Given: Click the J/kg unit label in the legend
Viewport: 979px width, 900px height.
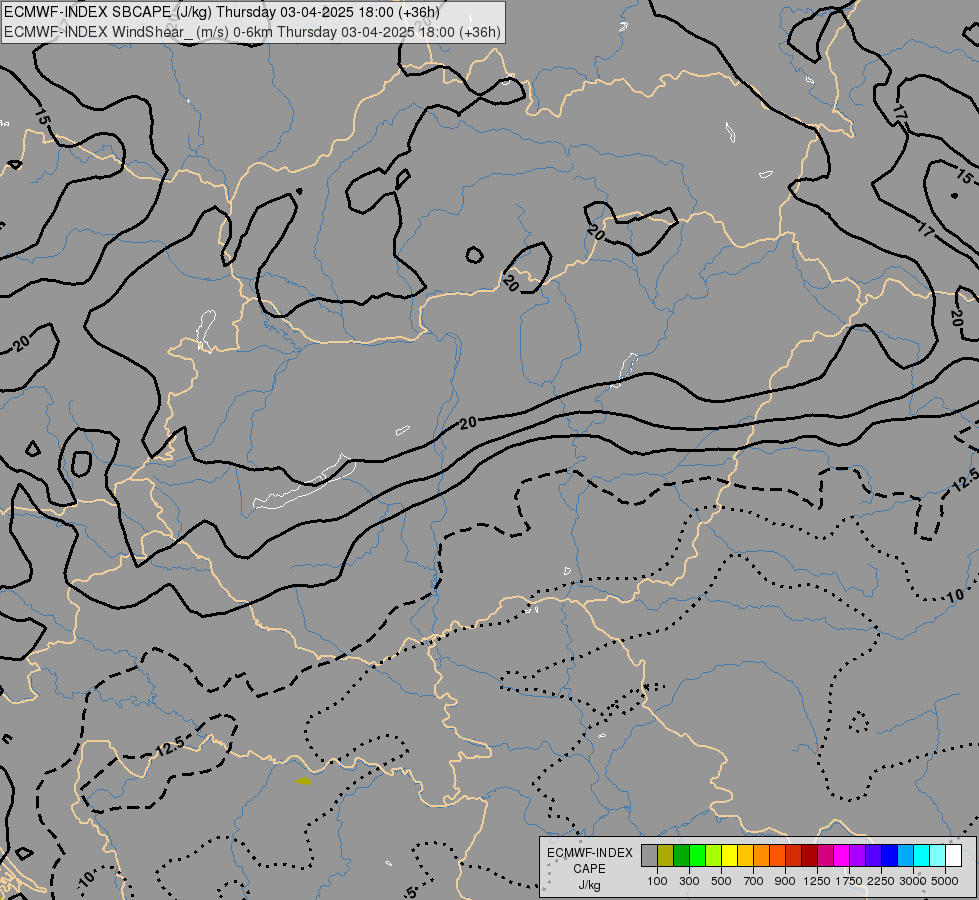Looking at the screenshot, I should pyautogui.click(x=589, y=886).
